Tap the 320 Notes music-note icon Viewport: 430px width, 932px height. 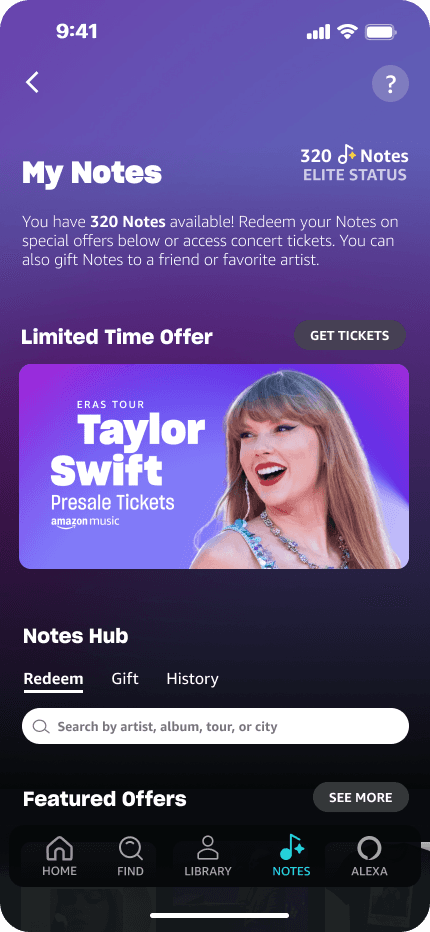coord(347,156)
